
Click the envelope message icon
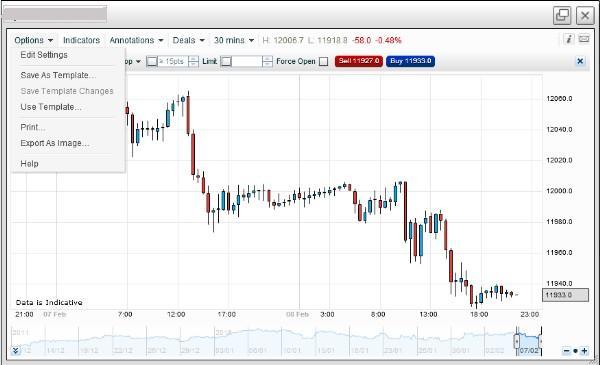pos(584,39)
